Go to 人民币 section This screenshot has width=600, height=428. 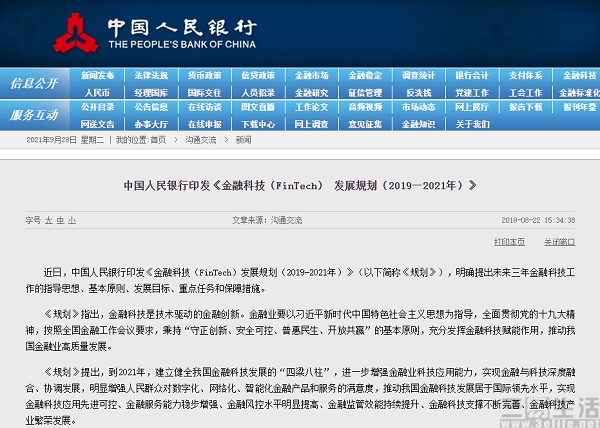point(97,93)
